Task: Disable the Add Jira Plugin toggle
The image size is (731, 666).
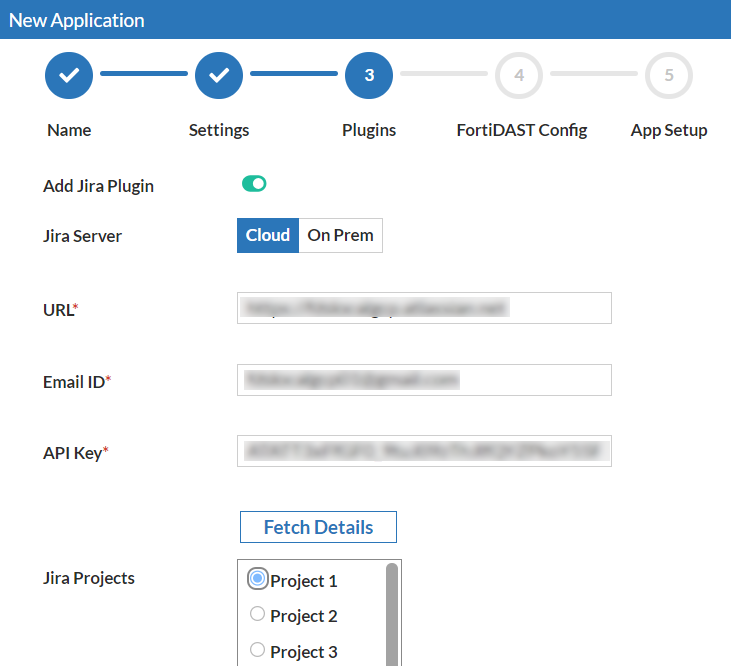Action: click(x=254, y=184)
